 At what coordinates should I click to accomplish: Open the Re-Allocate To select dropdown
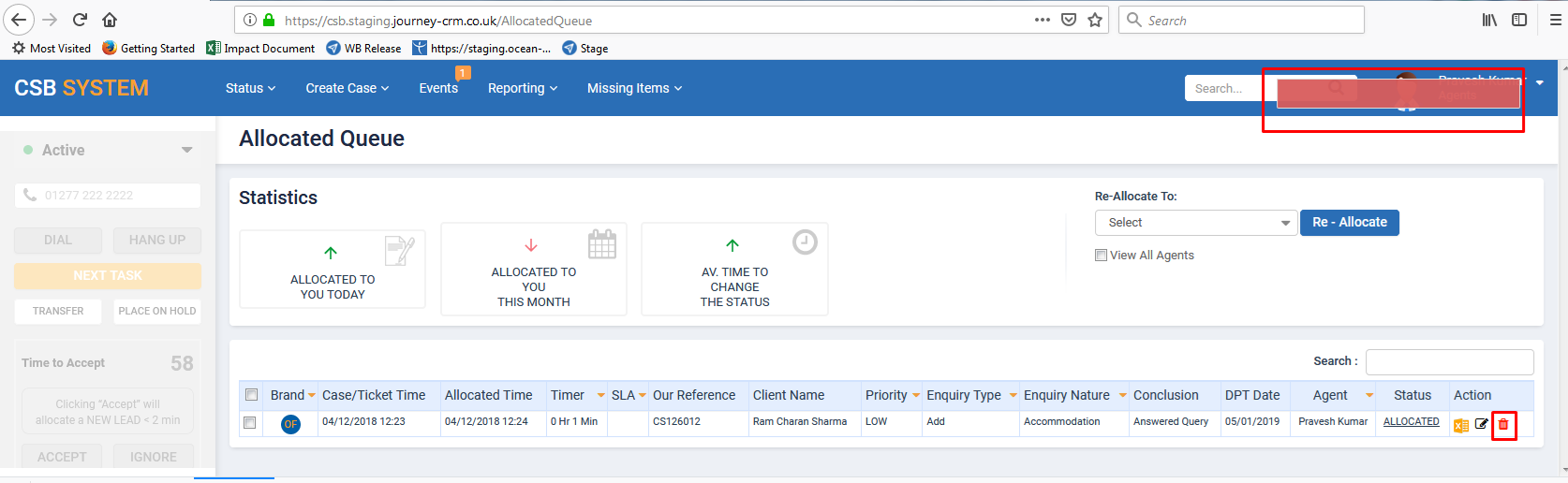(1195, 223)
